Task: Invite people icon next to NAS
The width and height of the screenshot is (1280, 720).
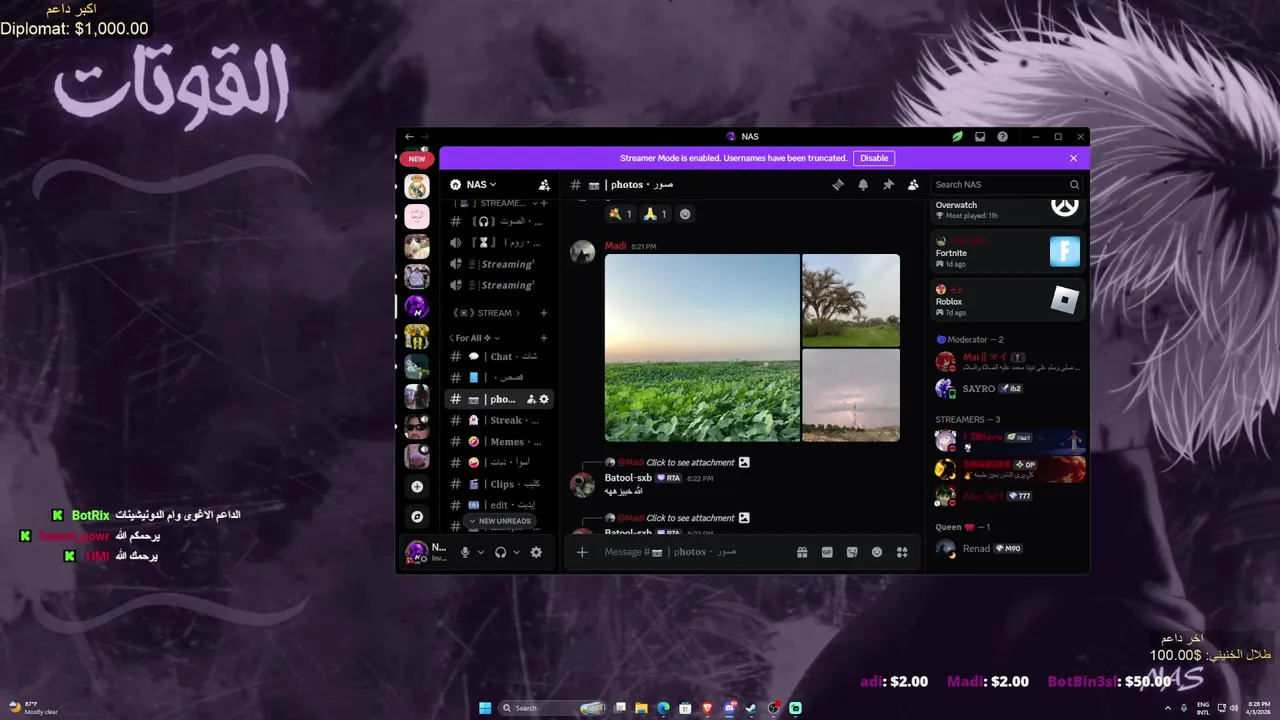Action: click(544, 185)
